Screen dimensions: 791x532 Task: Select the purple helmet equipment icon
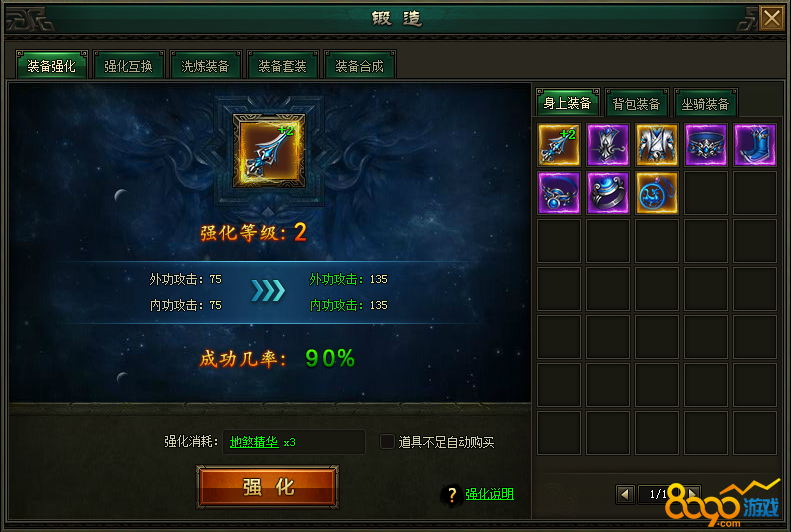coord(608,145)
